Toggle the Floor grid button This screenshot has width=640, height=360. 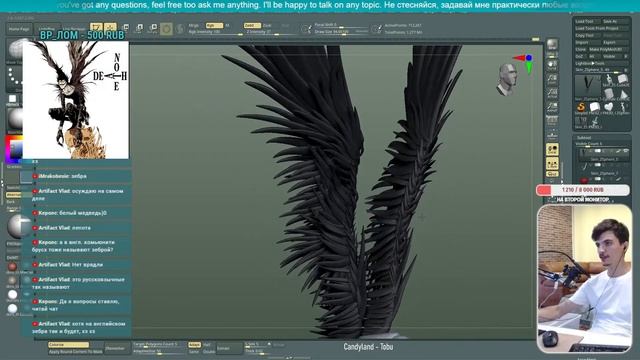552,135
